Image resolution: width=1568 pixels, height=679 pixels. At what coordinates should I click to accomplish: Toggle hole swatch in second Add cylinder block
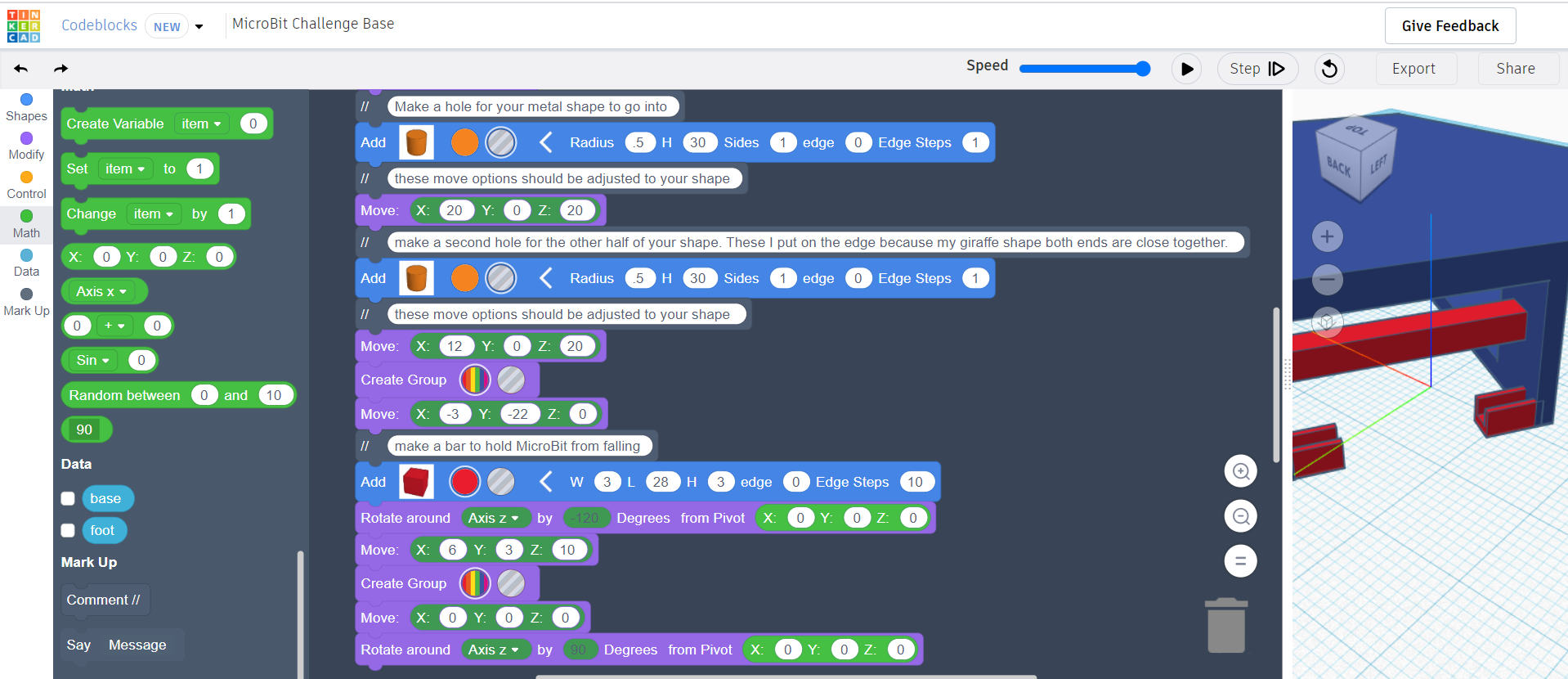click(x=501, y=278)
